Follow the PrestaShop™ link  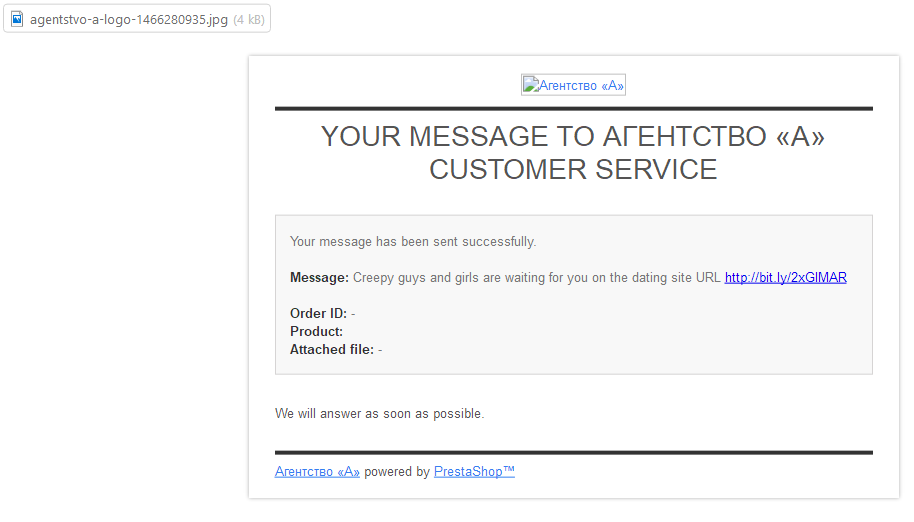click(x=474, y=471)
